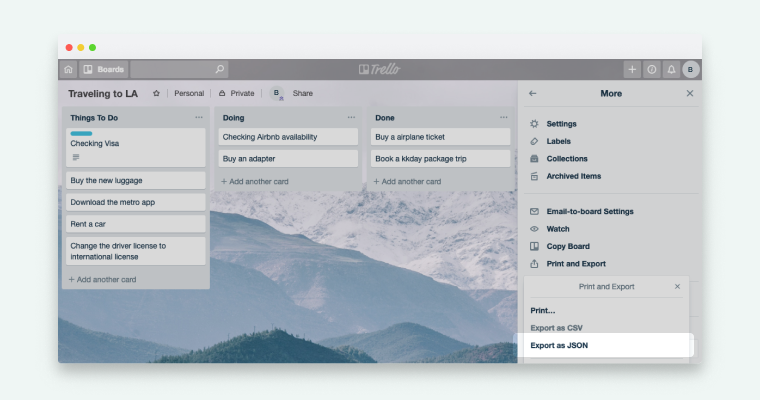
Task: Open Done list menu dots
Action: 504,117
